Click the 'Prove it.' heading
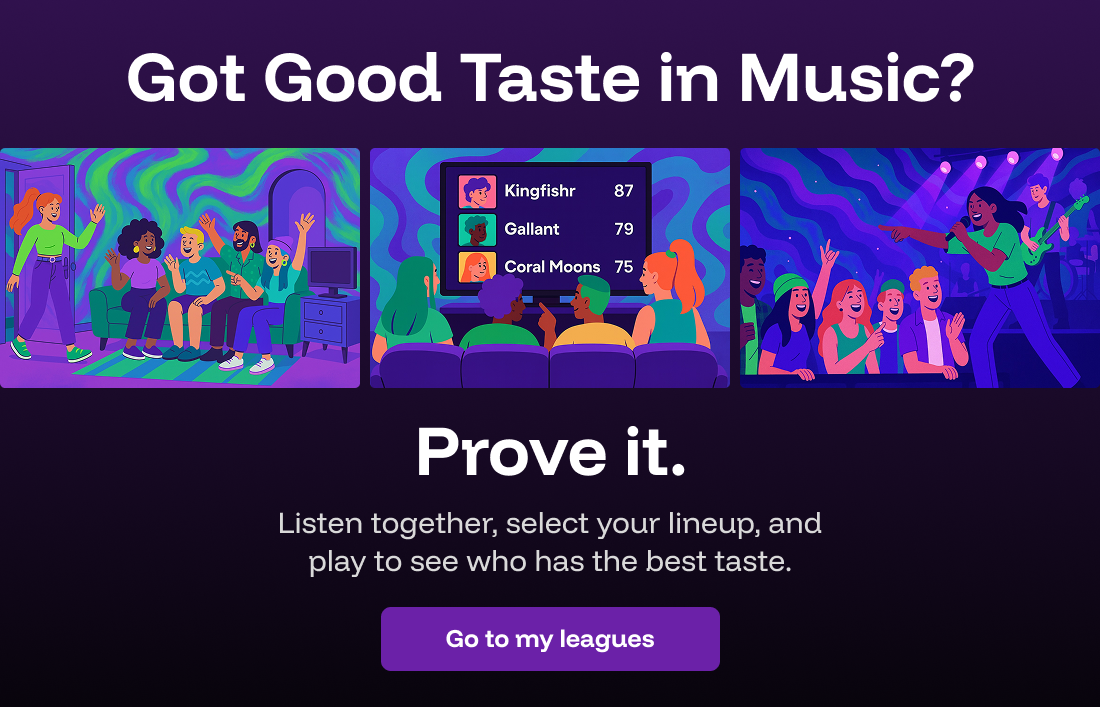This screenshot has width=1100, height=707. pyautogui.click(x=550, y=452)
